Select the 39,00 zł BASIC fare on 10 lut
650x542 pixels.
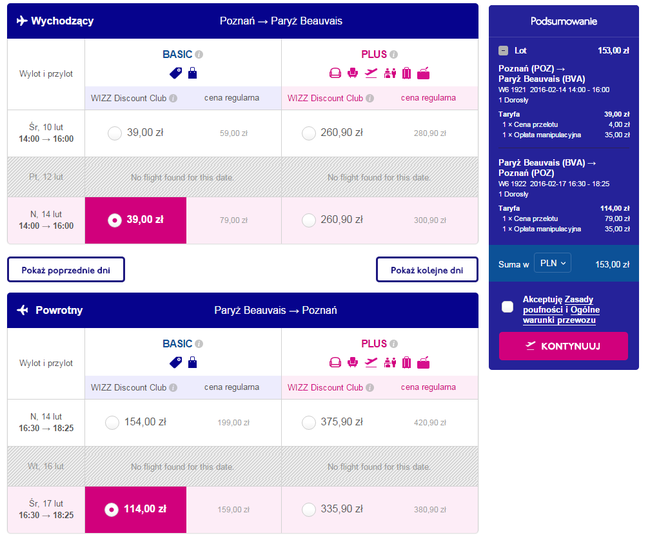[x=114, y=133]
